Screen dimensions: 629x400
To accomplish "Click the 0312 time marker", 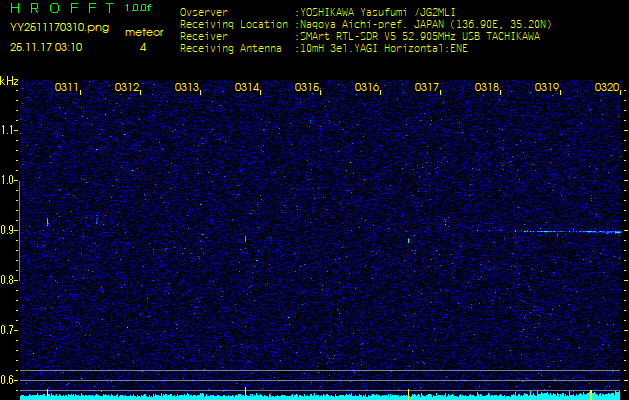I will [127, 88].
